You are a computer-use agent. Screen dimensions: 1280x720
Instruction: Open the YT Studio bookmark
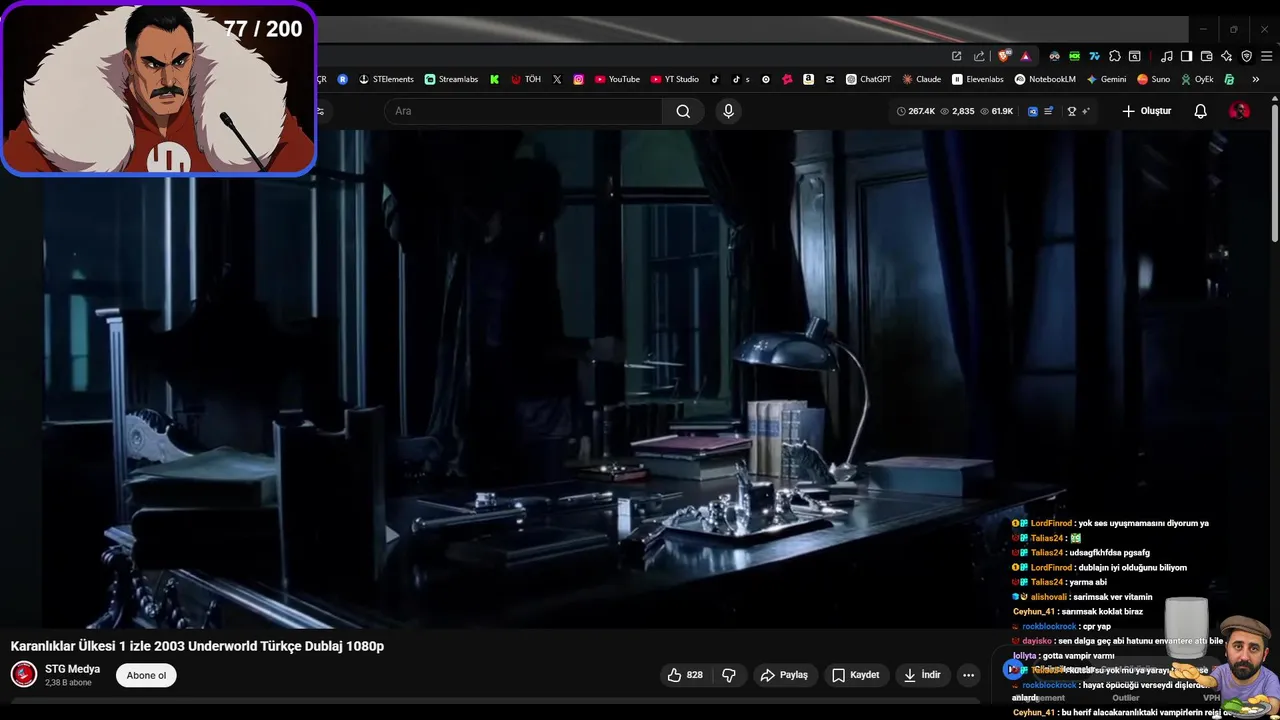click(x=675, y=79)
